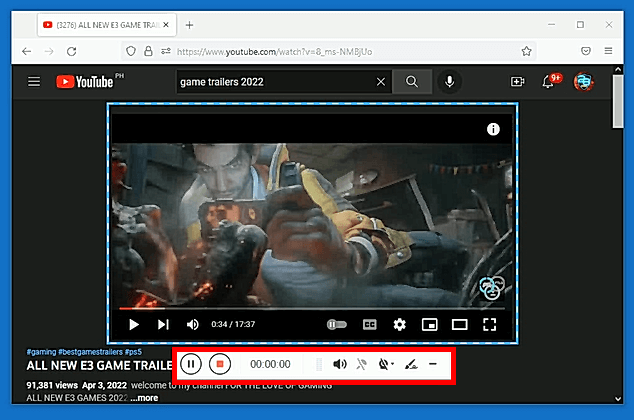
Task: Open video settings gear
Action: tap(399, 325)
